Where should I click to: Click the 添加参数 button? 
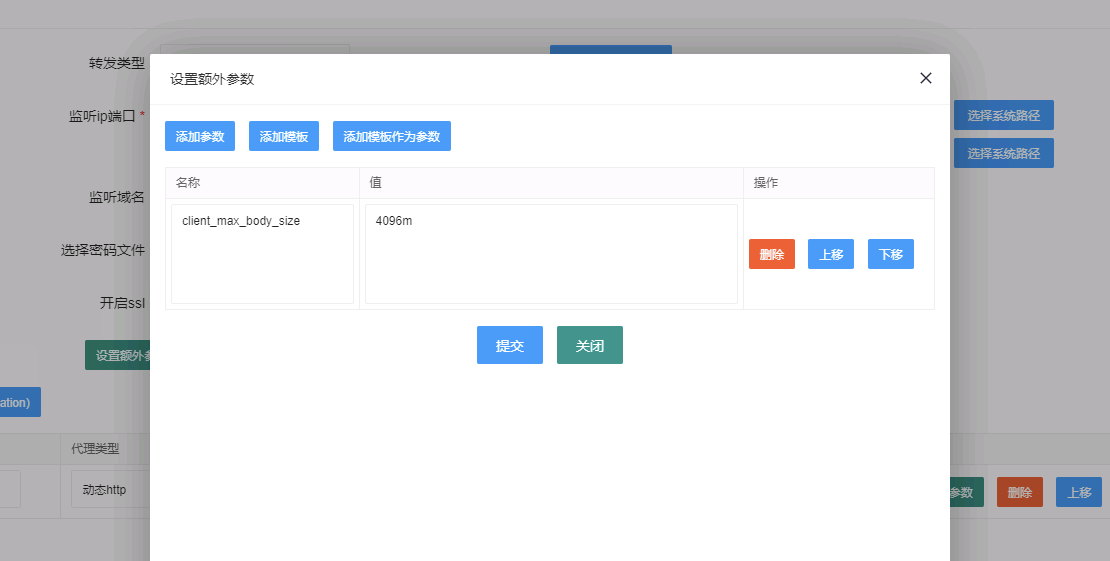200,136
